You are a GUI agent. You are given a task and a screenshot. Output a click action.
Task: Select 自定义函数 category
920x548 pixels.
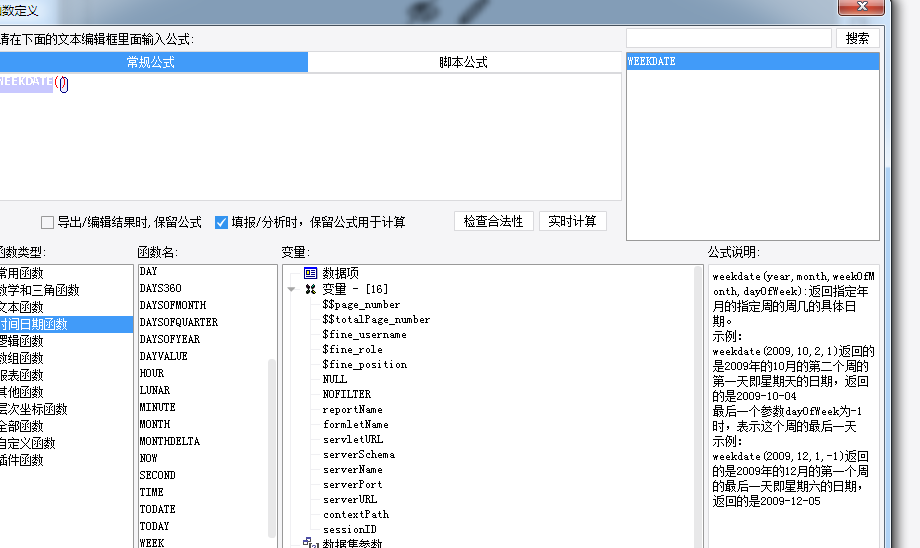click(66, 444)
